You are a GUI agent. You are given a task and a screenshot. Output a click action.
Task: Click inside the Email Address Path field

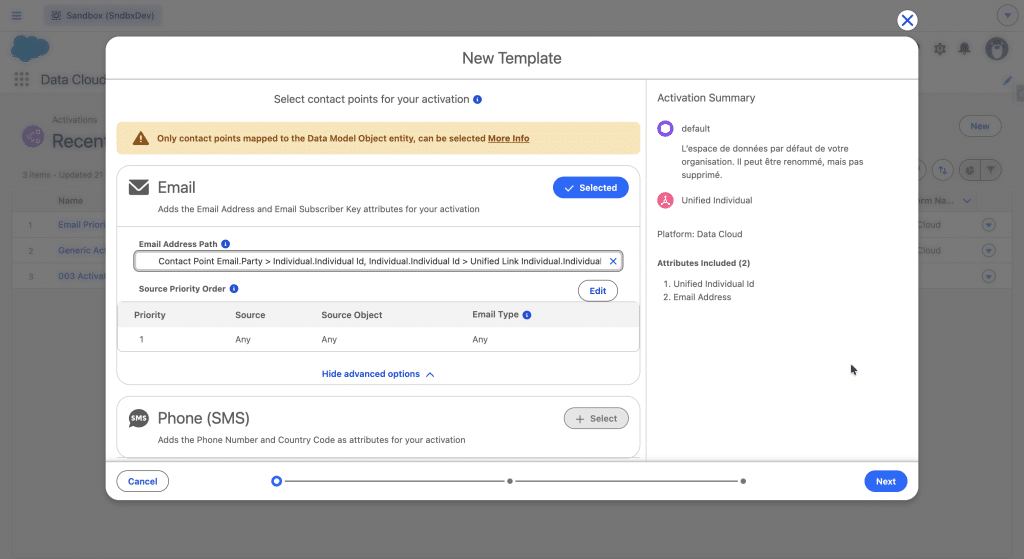point(370,261)
